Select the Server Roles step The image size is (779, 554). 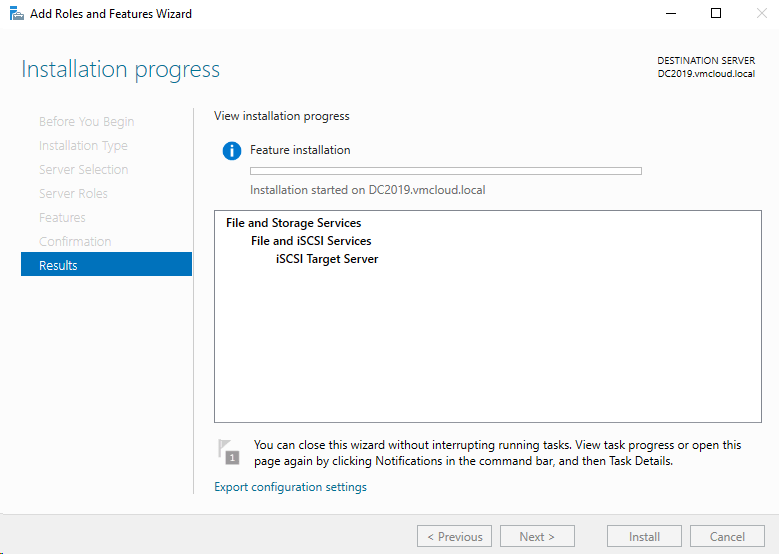pos(73,194)
